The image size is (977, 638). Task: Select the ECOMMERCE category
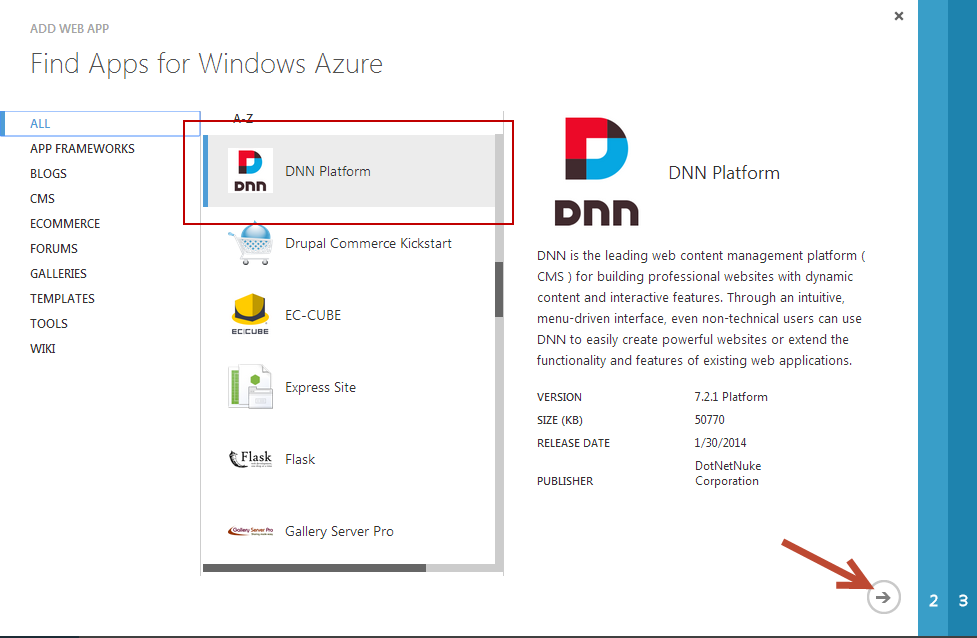pyautogui.click(x=65, y=223)
